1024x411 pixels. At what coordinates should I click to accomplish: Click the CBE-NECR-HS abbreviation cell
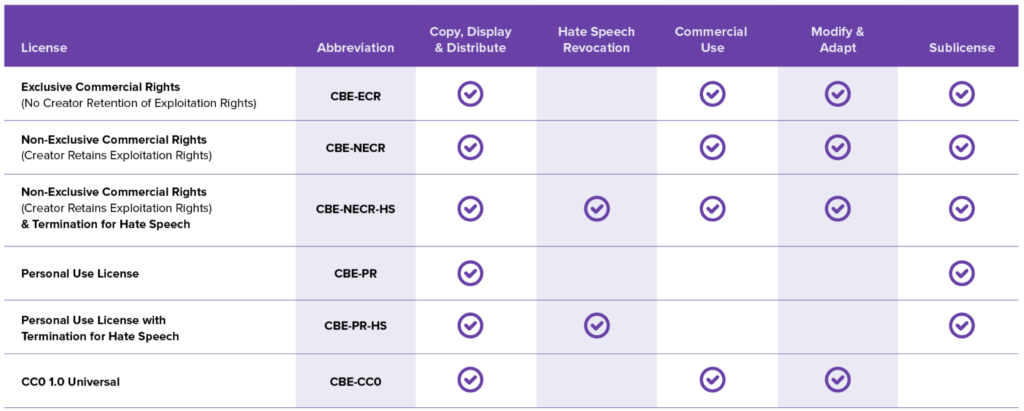[x=355, y=208]
